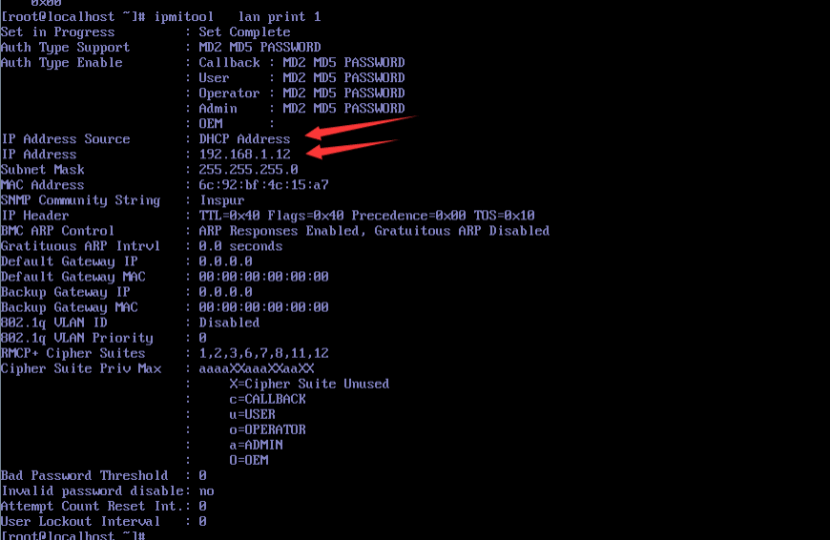The image size is (830, 542).
Task: Click the MAC address 6c:92:bf:4c:15:a7
Action: pos(264,185)
